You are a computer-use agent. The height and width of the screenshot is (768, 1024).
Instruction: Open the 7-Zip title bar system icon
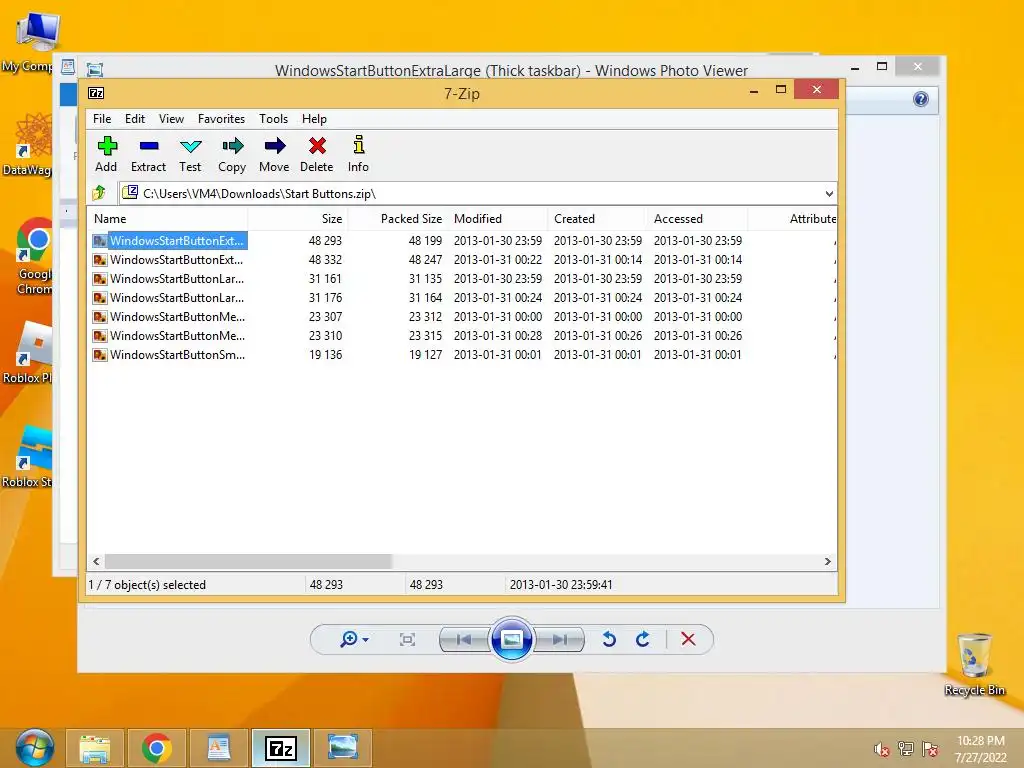[x=96, y=93]
